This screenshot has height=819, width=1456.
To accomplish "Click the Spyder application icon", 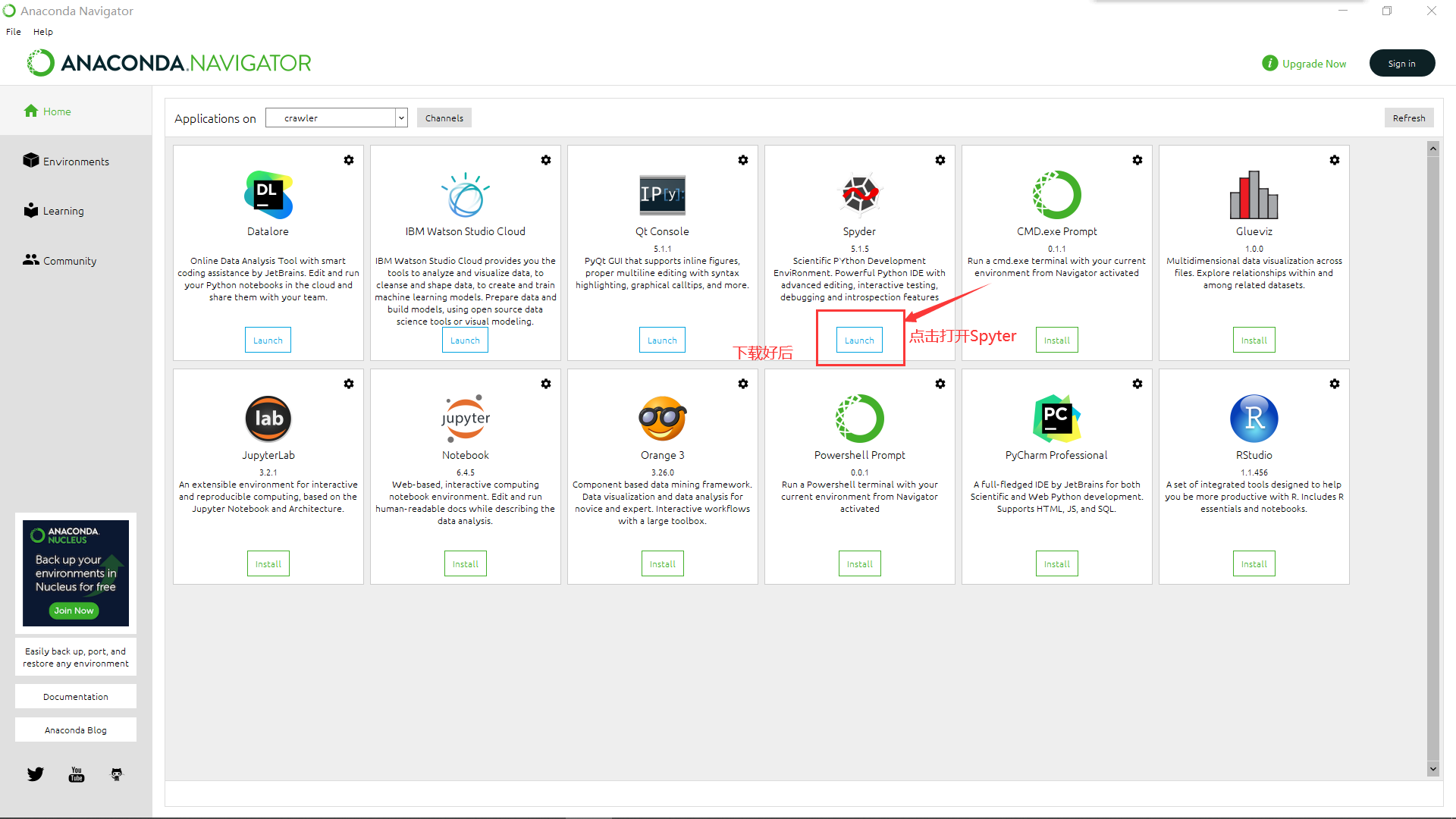I will [859, 195].
